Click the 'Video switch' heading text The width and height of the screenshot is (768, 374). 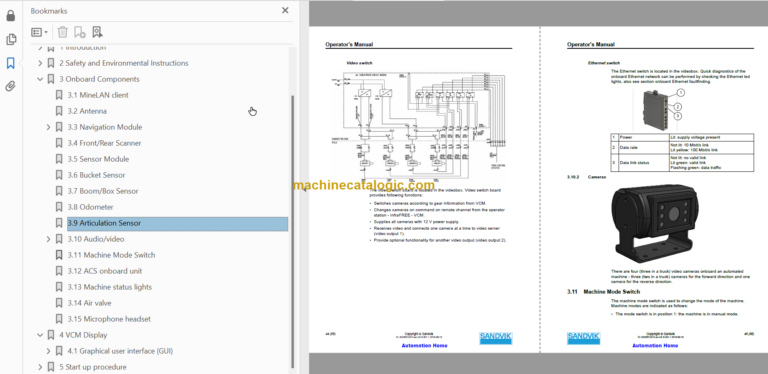point(360,63)
